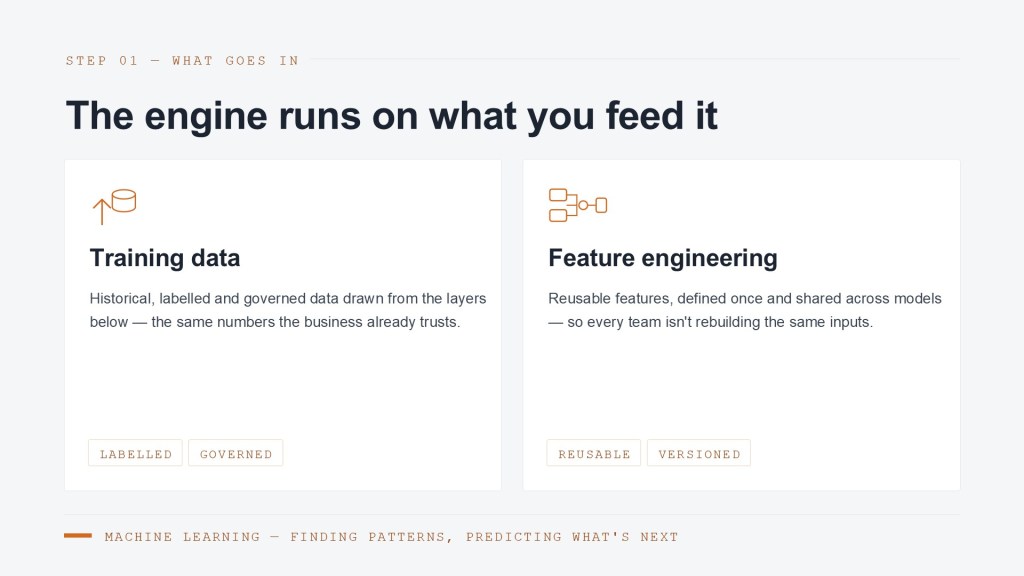The width and height of the screenshot is (1024, 576).
Task: Click the feature pipeline nodes icon
Action: pyautogui.click(x=578, y=205)
